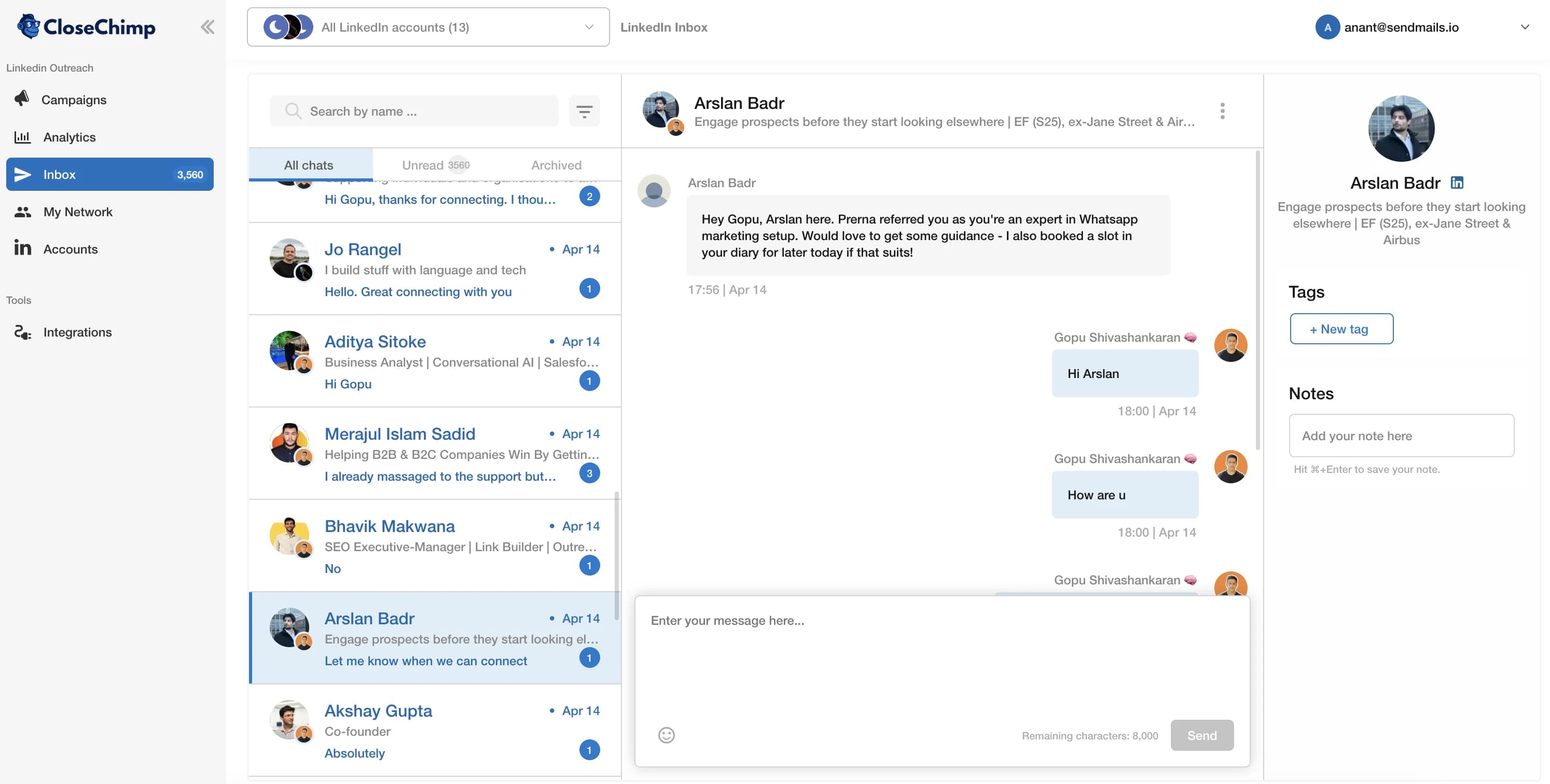Open the chat filter options
1550x784 pixels.
[x=584, y=110]
